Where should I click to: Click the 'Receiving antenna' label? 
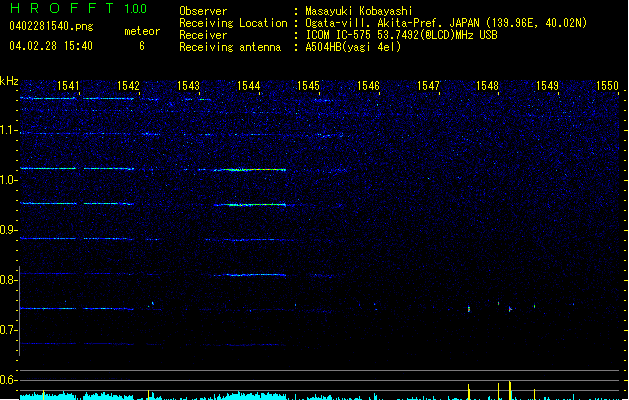point(230,47)
